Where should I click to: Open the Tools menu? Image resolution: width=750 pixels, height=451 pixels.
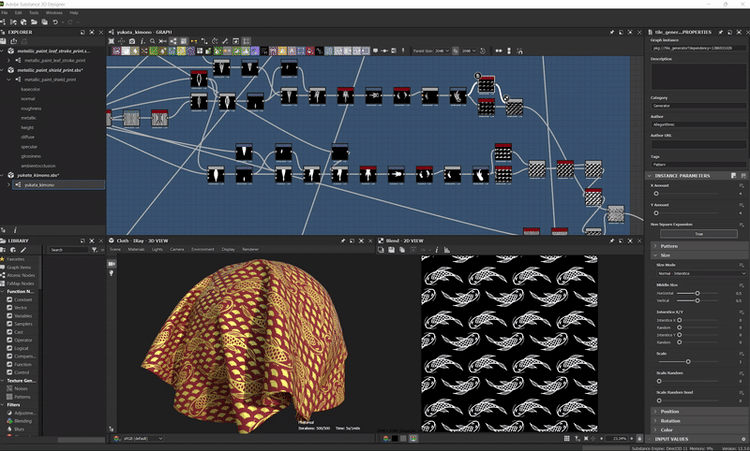(34, 12)
